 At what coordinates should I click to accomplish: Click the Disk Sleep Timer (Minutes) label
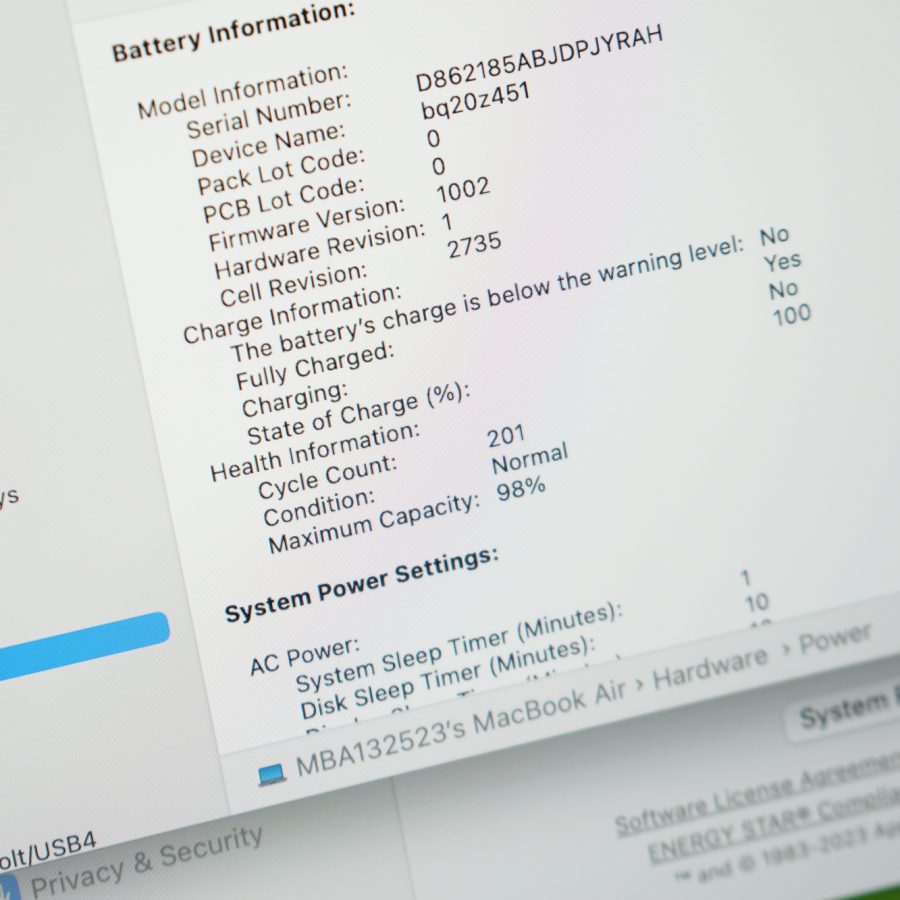[x=448, y=678]
